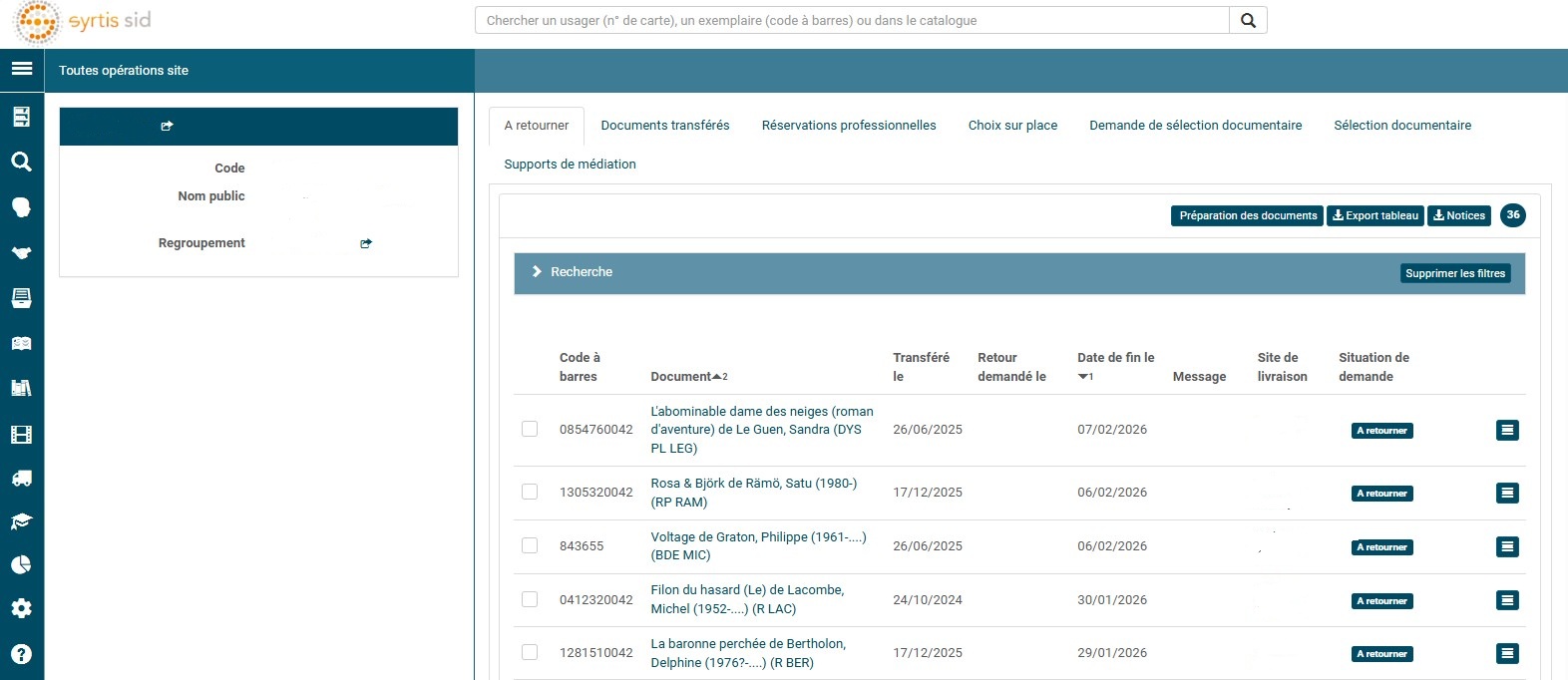Image resolution: width=1568 pixels, height=680 pixels.
Task: Click the help question mark icon
Action: coord(21,654)
